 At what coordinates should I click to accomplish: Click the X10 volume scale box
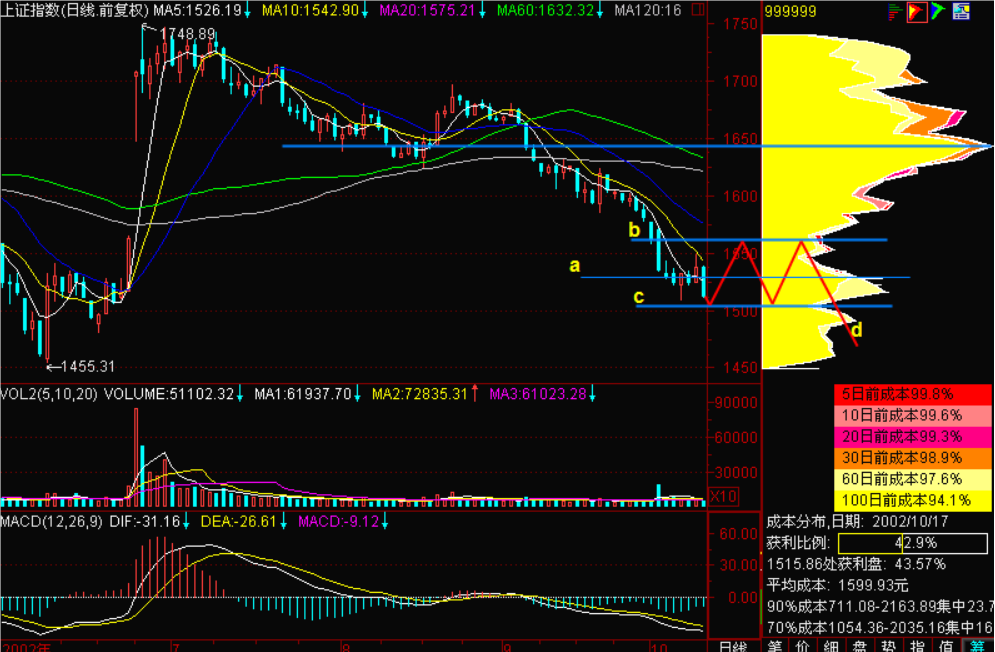click(x=722, y=496)
